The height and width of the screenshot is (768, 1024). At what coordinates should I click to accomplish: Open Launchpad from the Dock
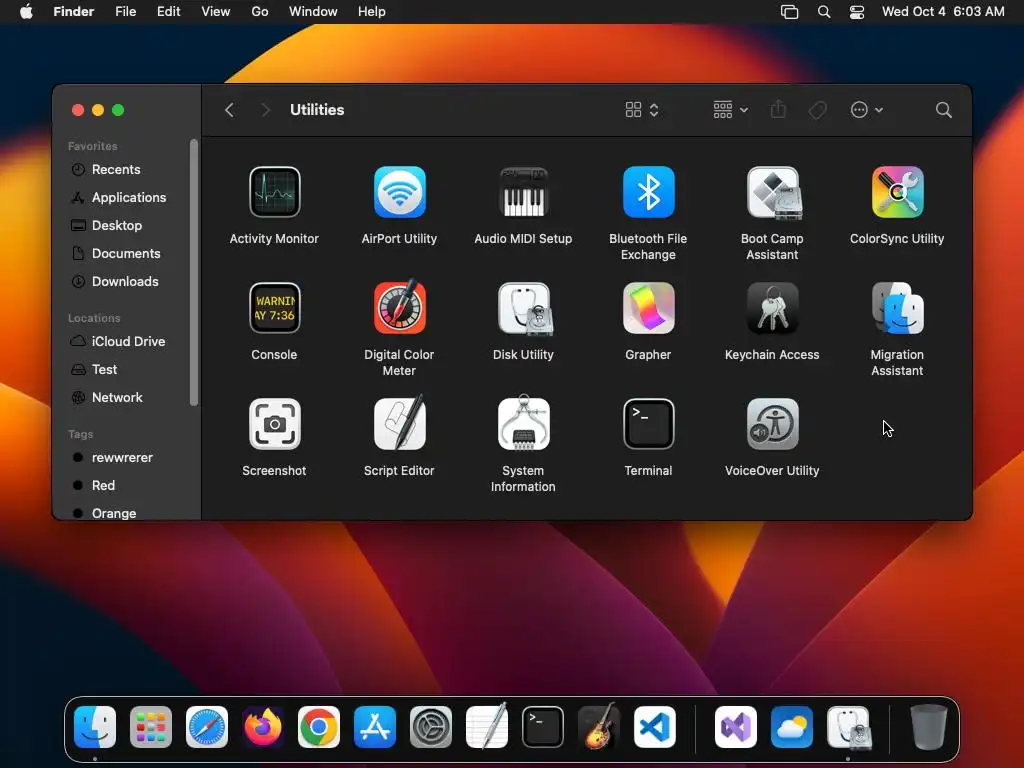[x=151, y=727]
